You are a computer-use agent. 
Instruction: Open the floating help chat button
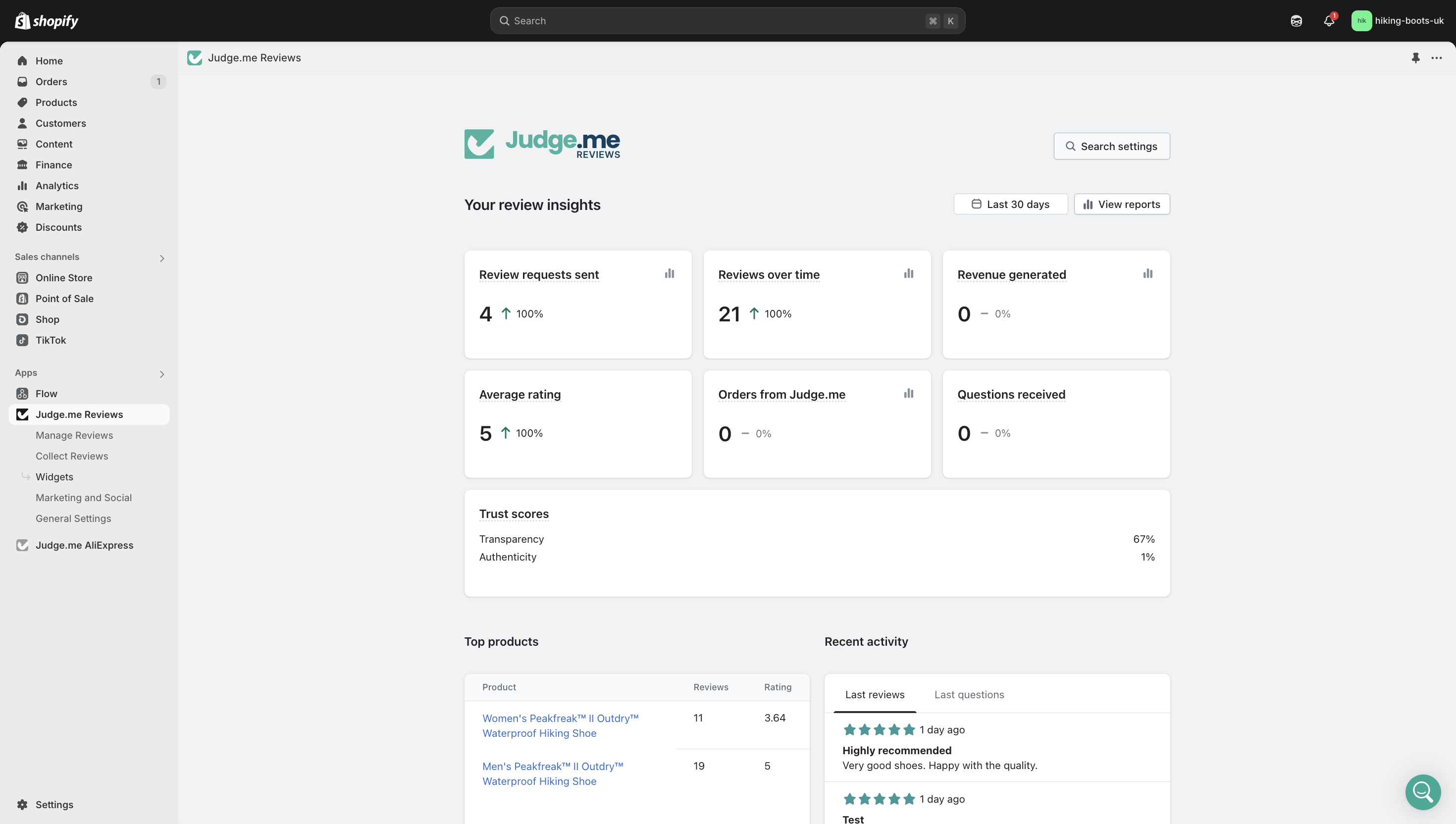(1423, 792)
